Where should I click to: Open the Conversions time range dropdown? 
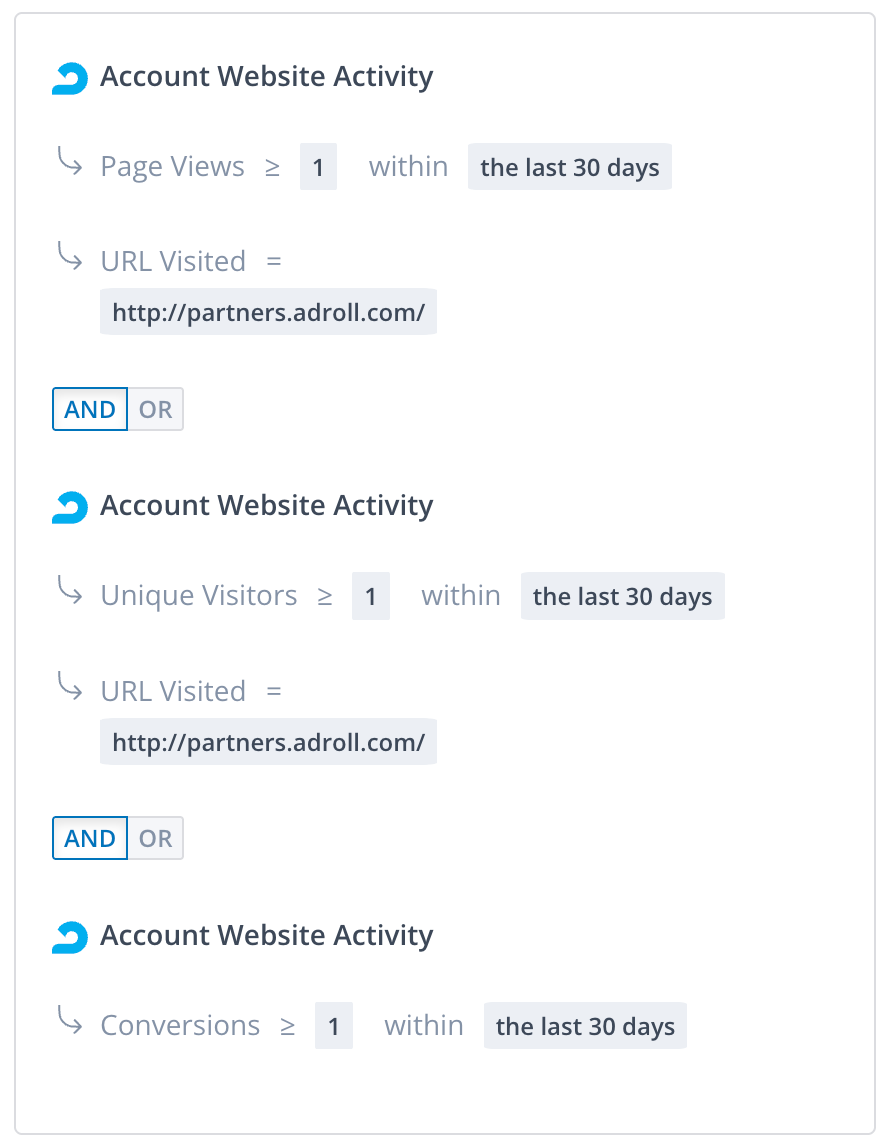tap(585, 1027)
